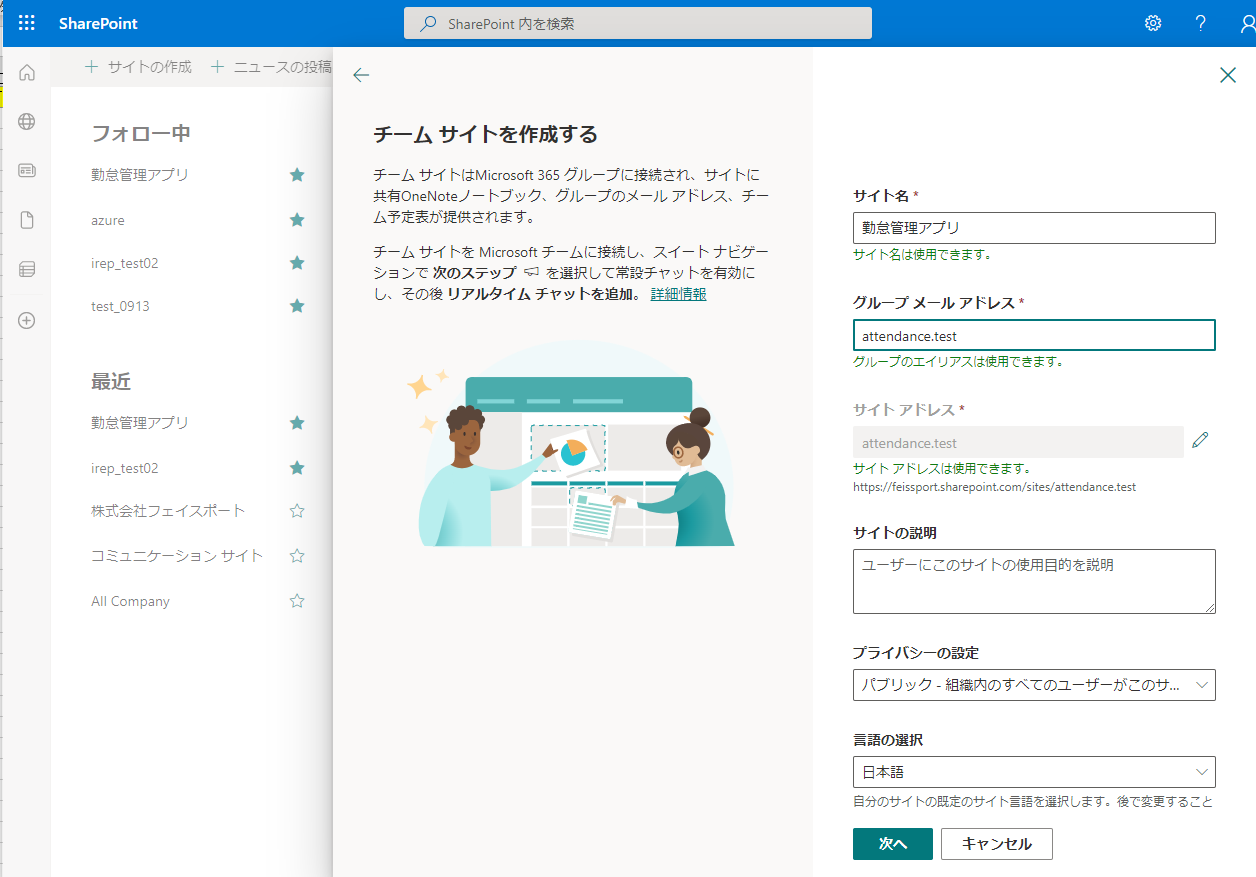Click the create plus icon in rail
1256x877 pixels.
(x=27, y=321)
